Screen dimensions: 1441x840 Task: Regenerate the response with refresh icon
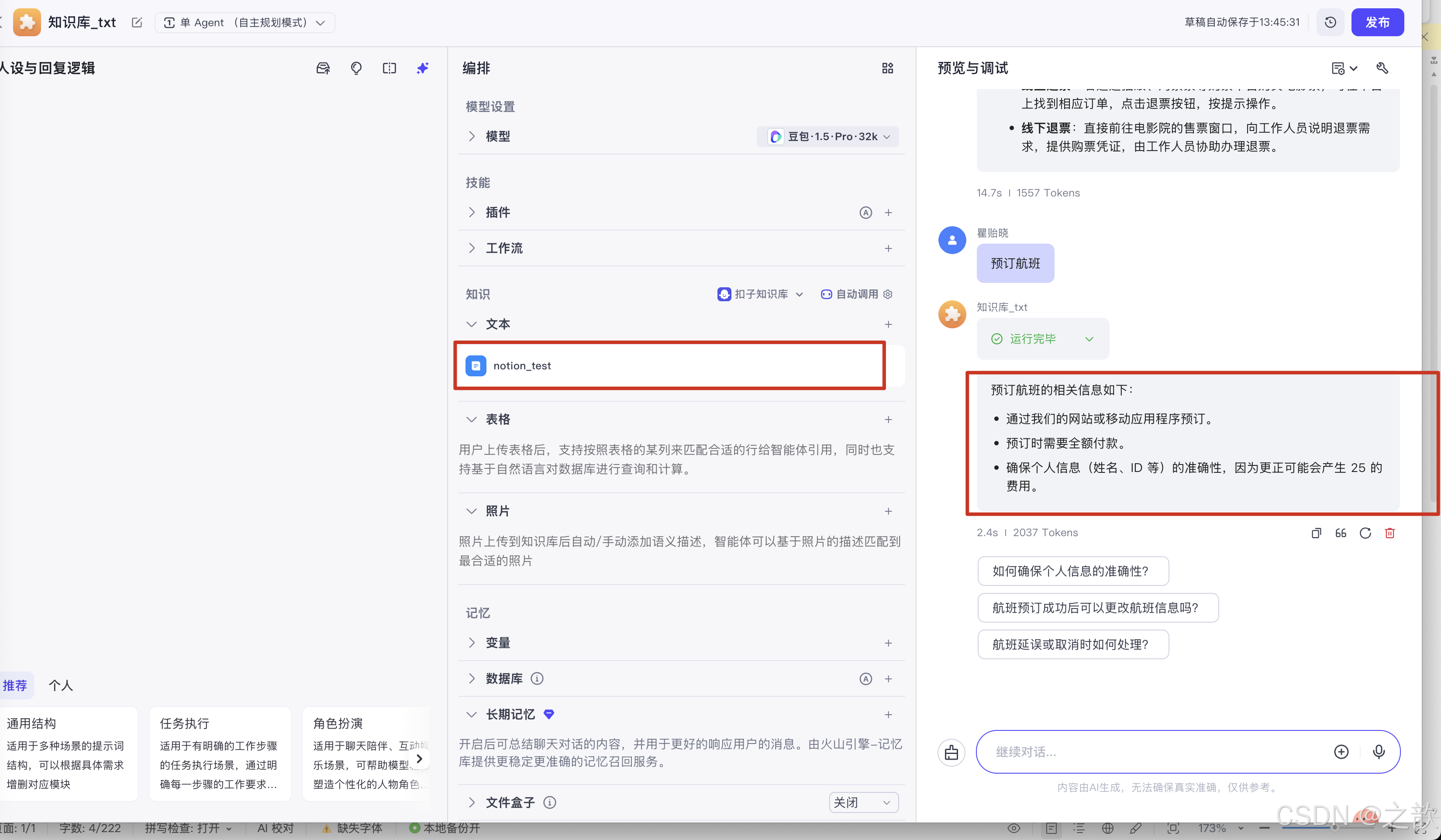[x=1365, y=533]
